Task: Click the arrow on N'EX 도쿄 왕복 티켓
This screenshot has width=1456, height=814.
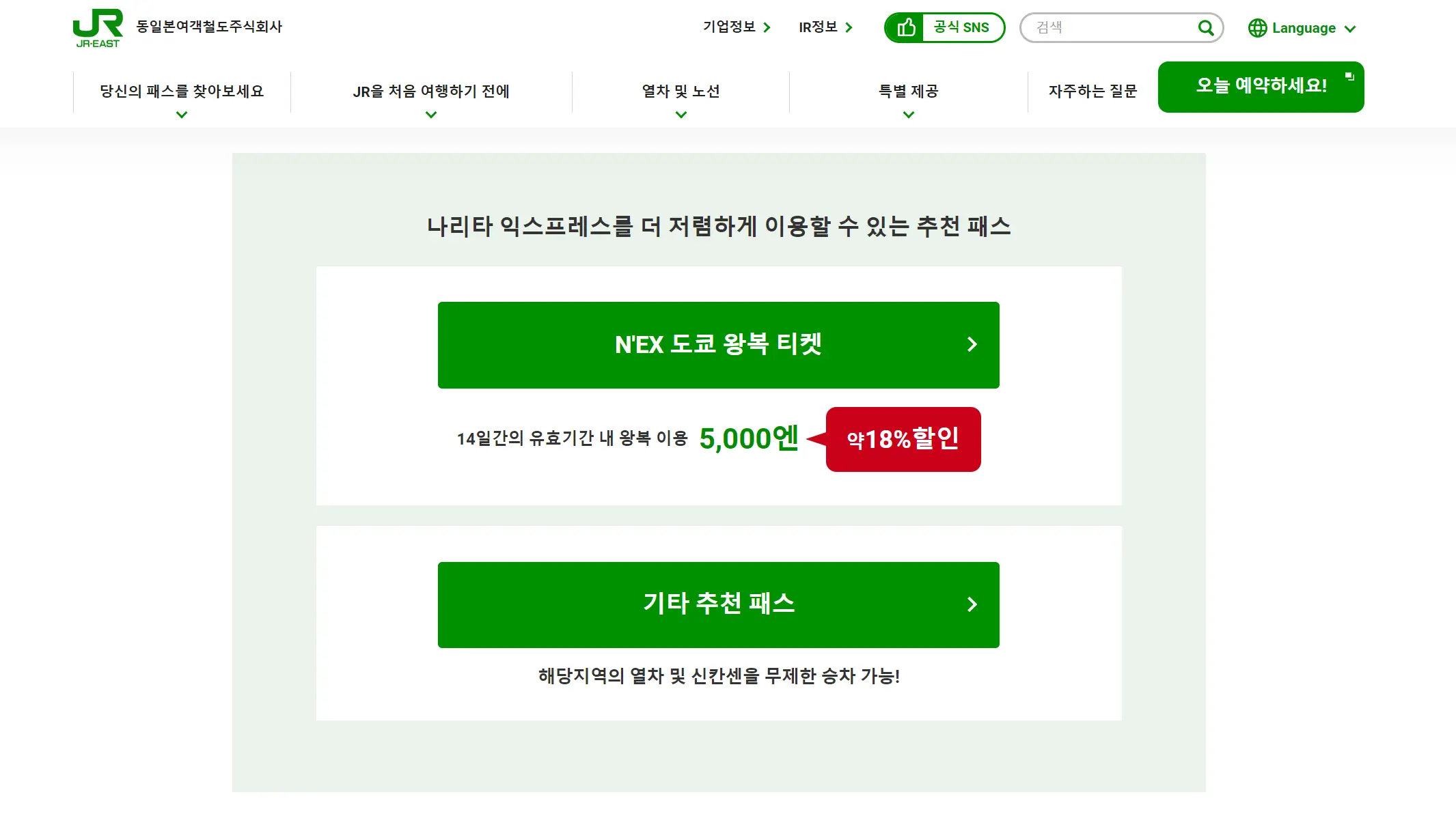Action: coord(972,344)
